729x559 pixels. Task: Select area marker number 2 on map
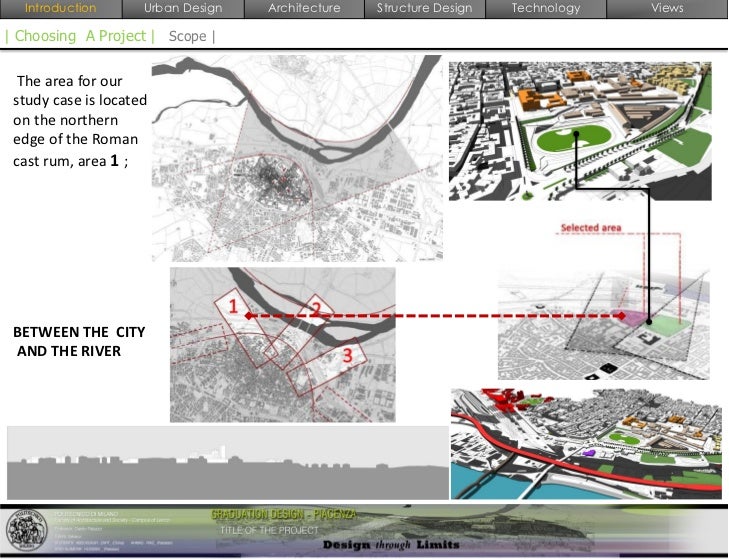[x=315, y=309]
